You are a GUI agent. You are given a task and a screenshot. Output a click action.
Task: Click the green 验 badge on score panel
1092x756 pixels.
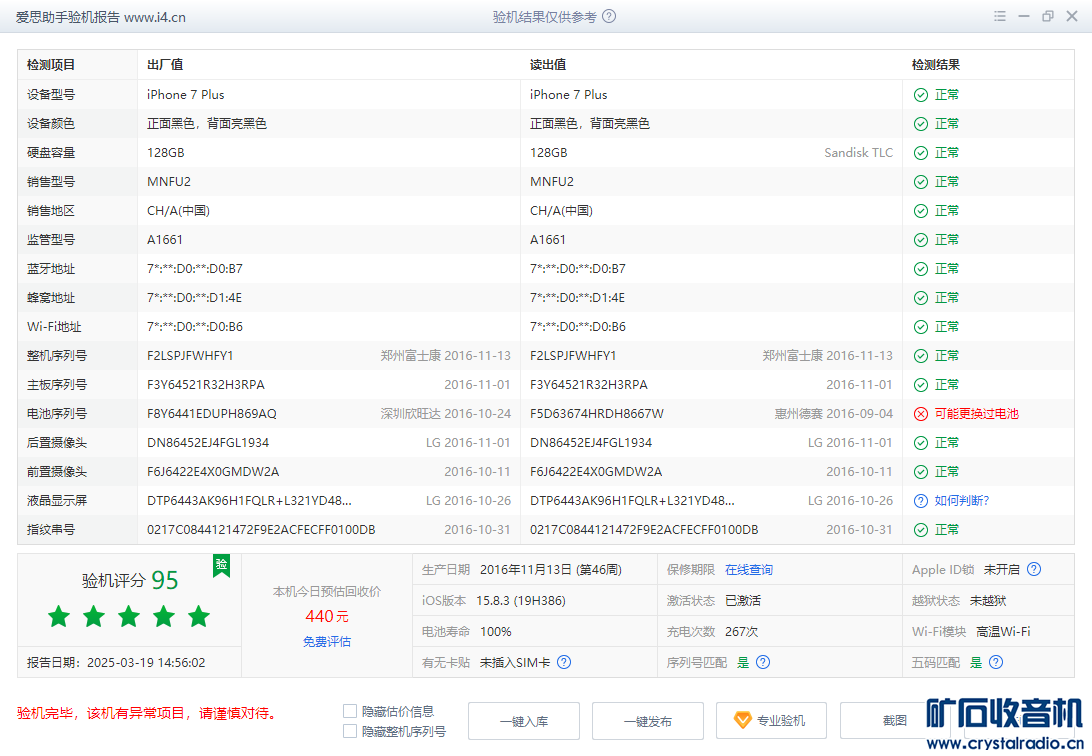pos(221,565)
